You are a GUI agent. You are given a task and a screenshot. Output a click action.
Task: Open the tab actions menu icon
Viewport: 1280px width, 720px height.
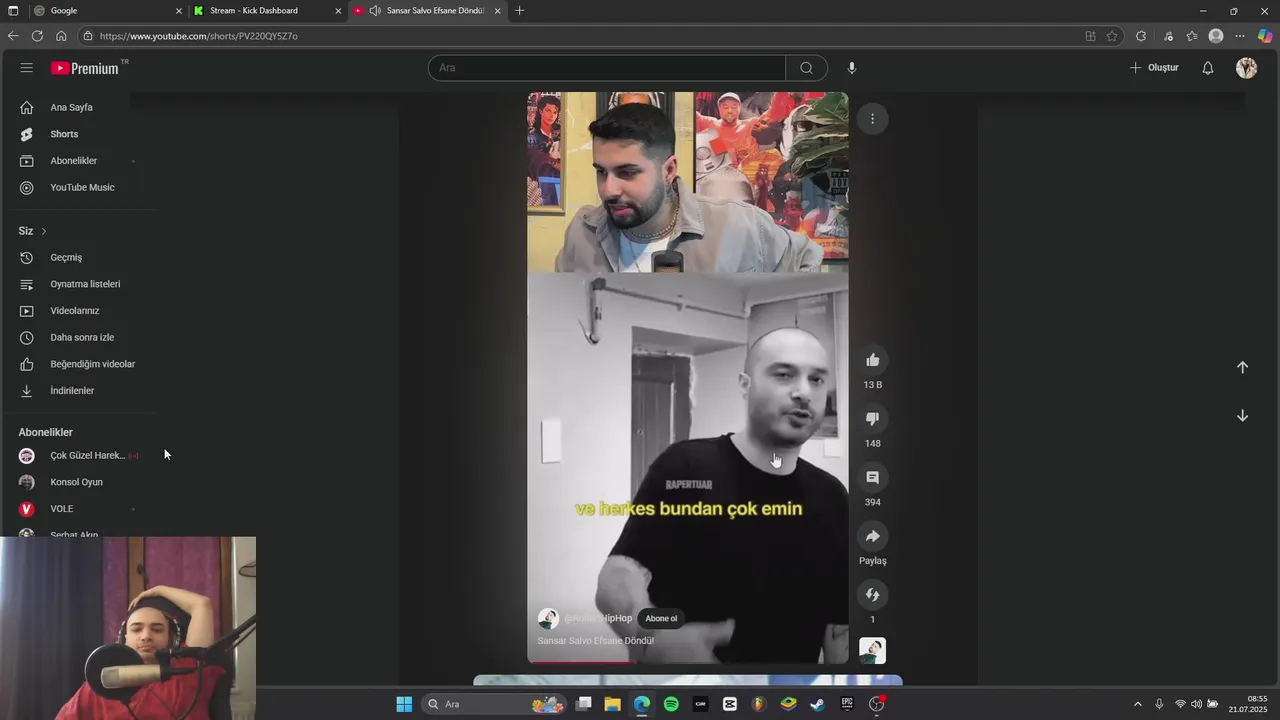tap(13, 11)
